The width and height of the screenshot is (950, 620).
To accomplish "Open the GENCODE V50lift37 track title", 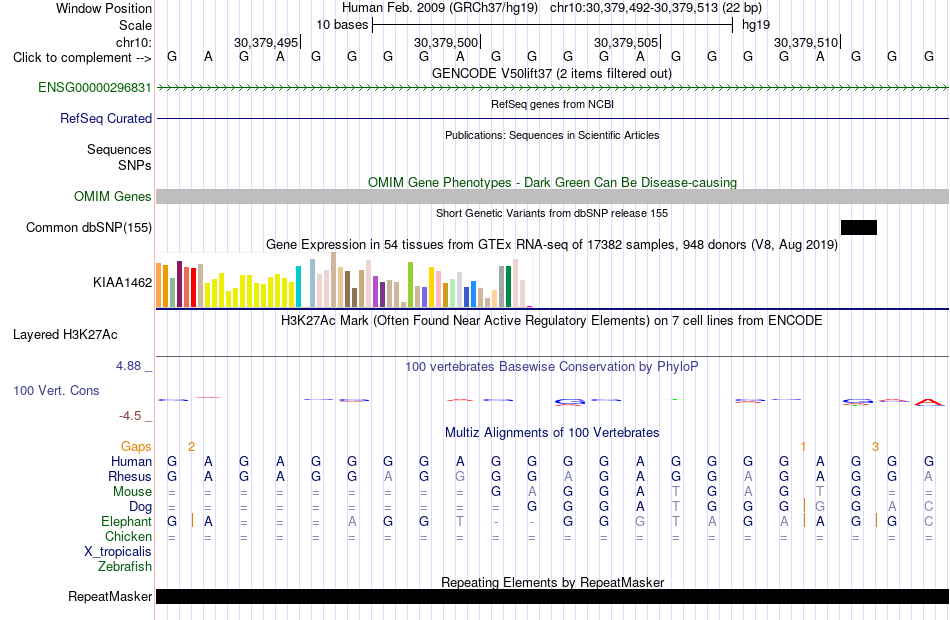I will 551,73.
